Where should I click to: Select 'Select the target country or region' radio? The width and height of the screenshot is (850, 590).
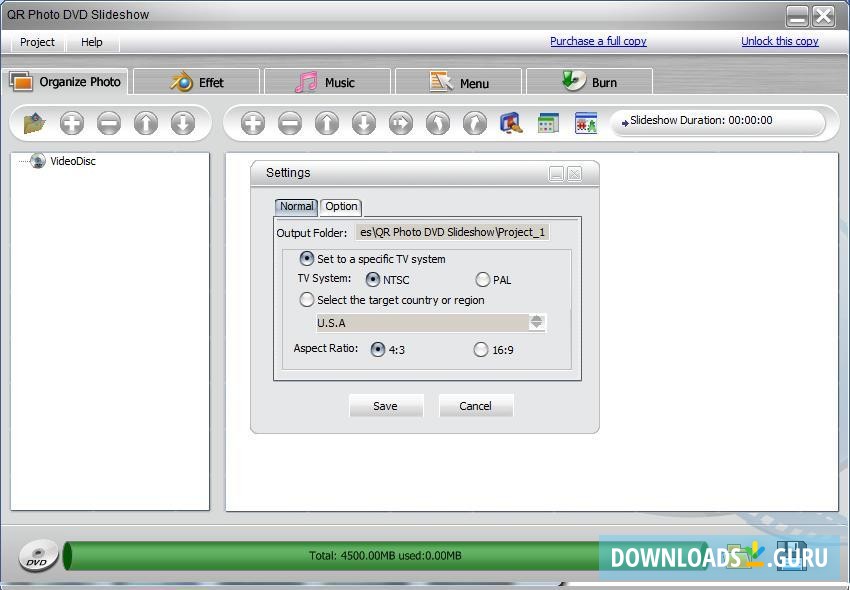tap(306, 300)
